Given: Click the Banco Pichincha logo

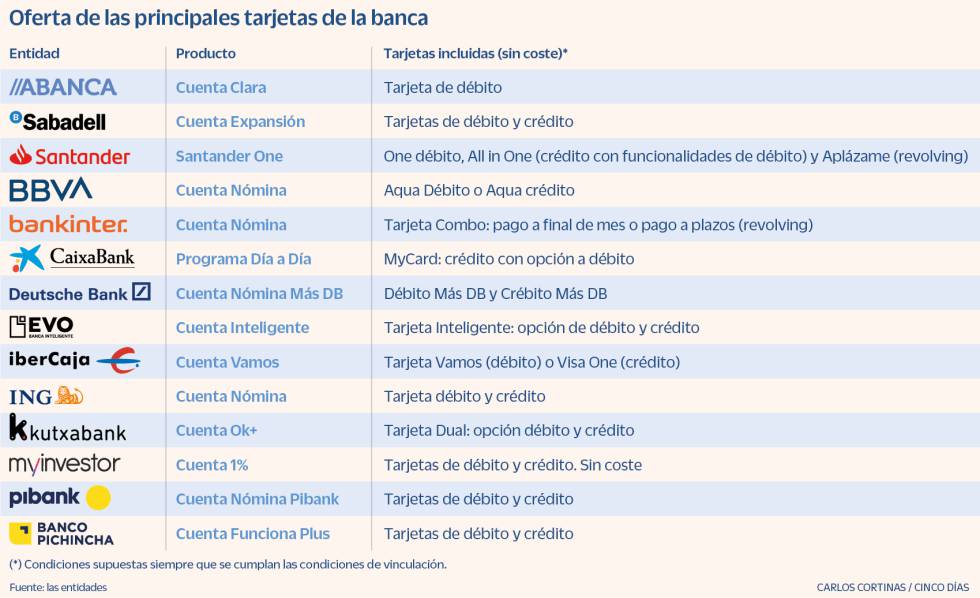Looking at the screenshot, I should pyautogui.click(x=61, y=533).
